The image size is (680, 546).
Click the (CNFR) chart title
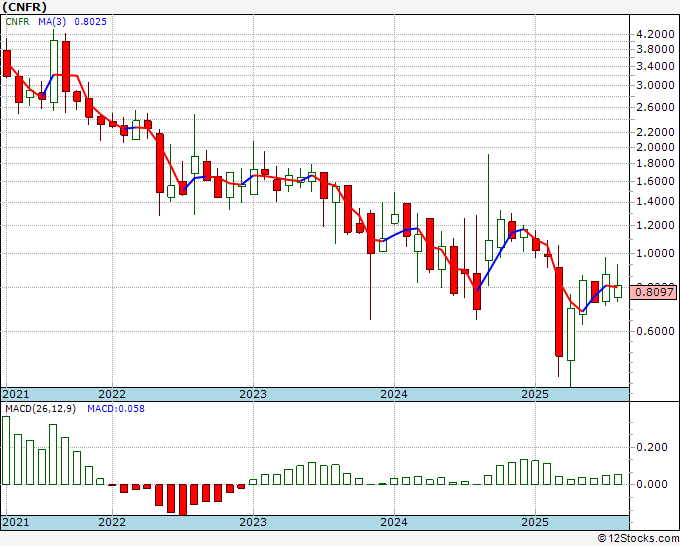[x=24, y=7]
